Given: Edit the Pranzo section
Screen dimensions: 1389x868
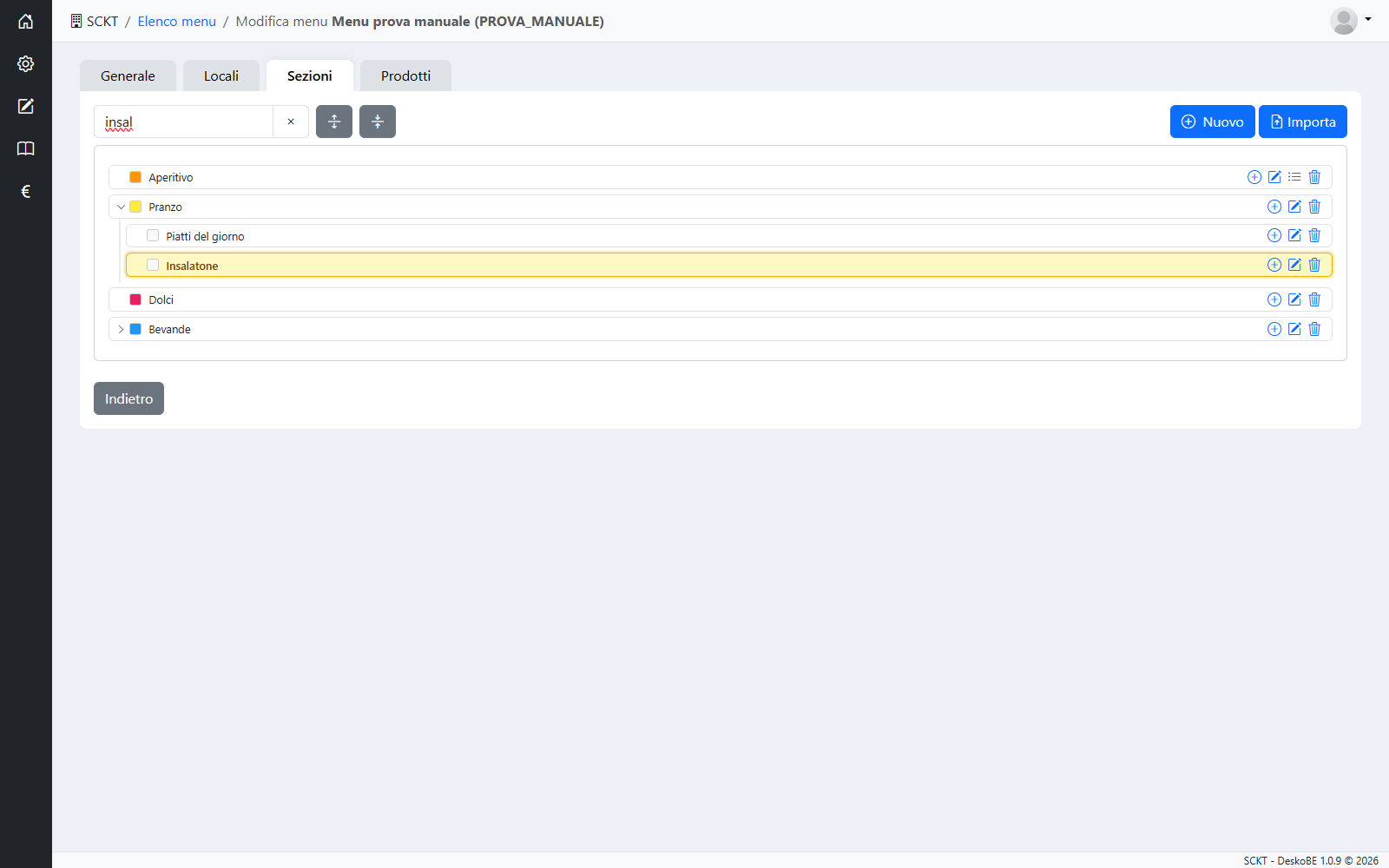Looking at the screenshot, I should (1294, 207).
